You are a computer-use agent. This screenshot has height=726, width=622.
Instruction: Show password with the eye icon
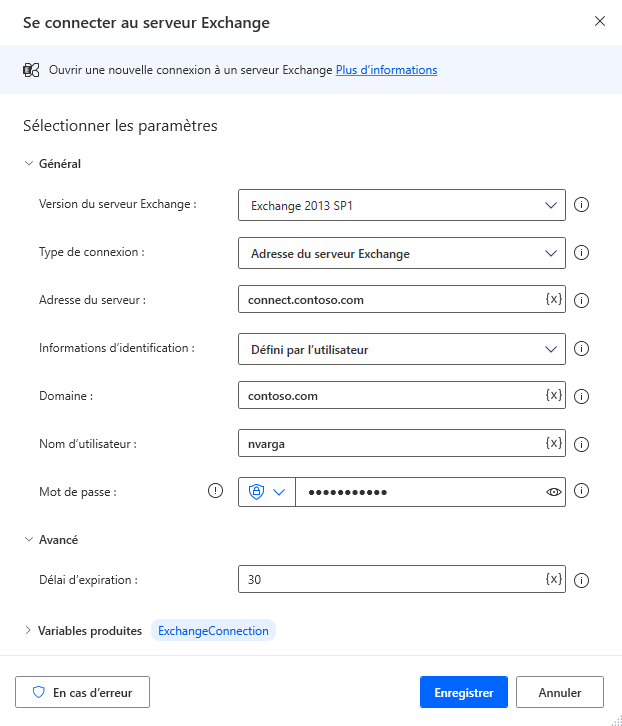(x=554, y=492)
